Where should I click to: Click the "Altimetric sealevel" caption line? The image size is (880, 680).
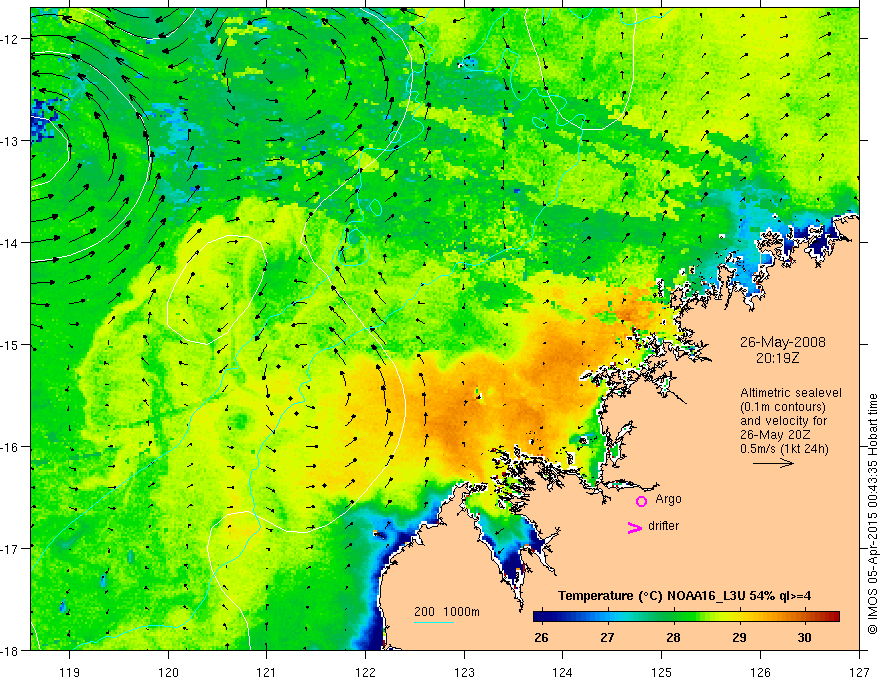(x=791, y=393)
